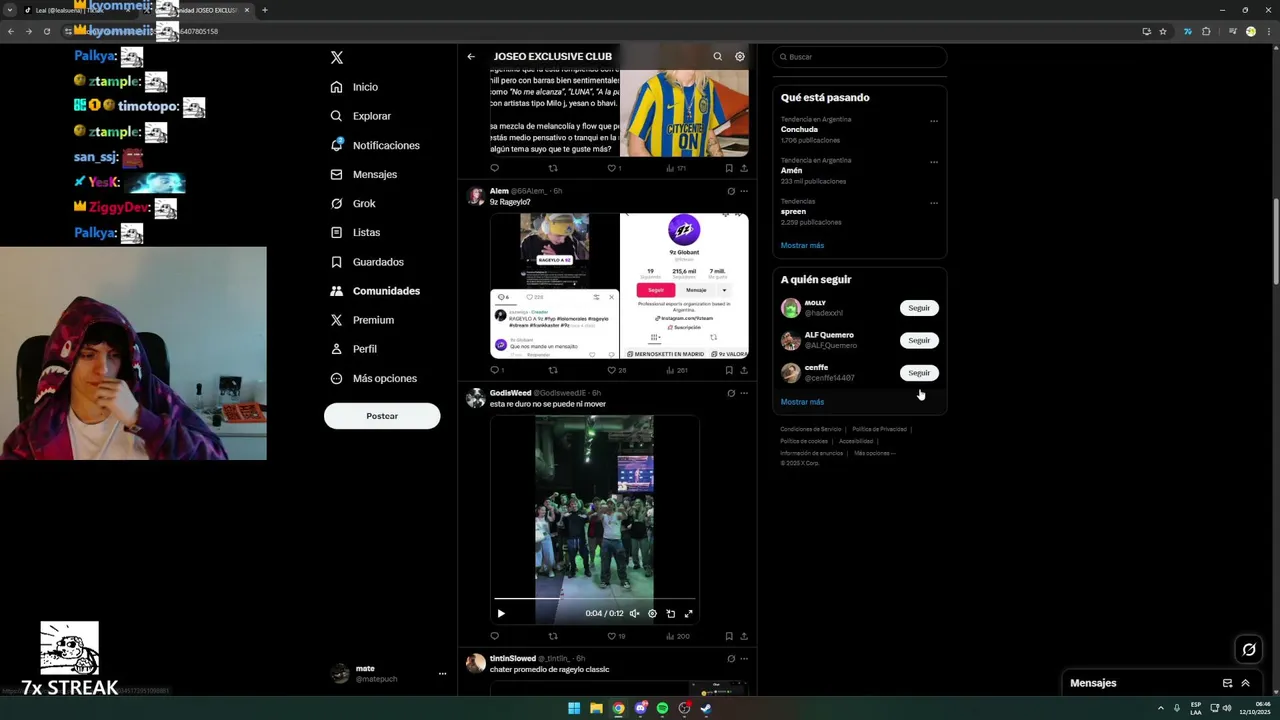Ask Grok about Alem's post
The width and height of the screenshot is (1280, 720).
(x=731, y=191)
